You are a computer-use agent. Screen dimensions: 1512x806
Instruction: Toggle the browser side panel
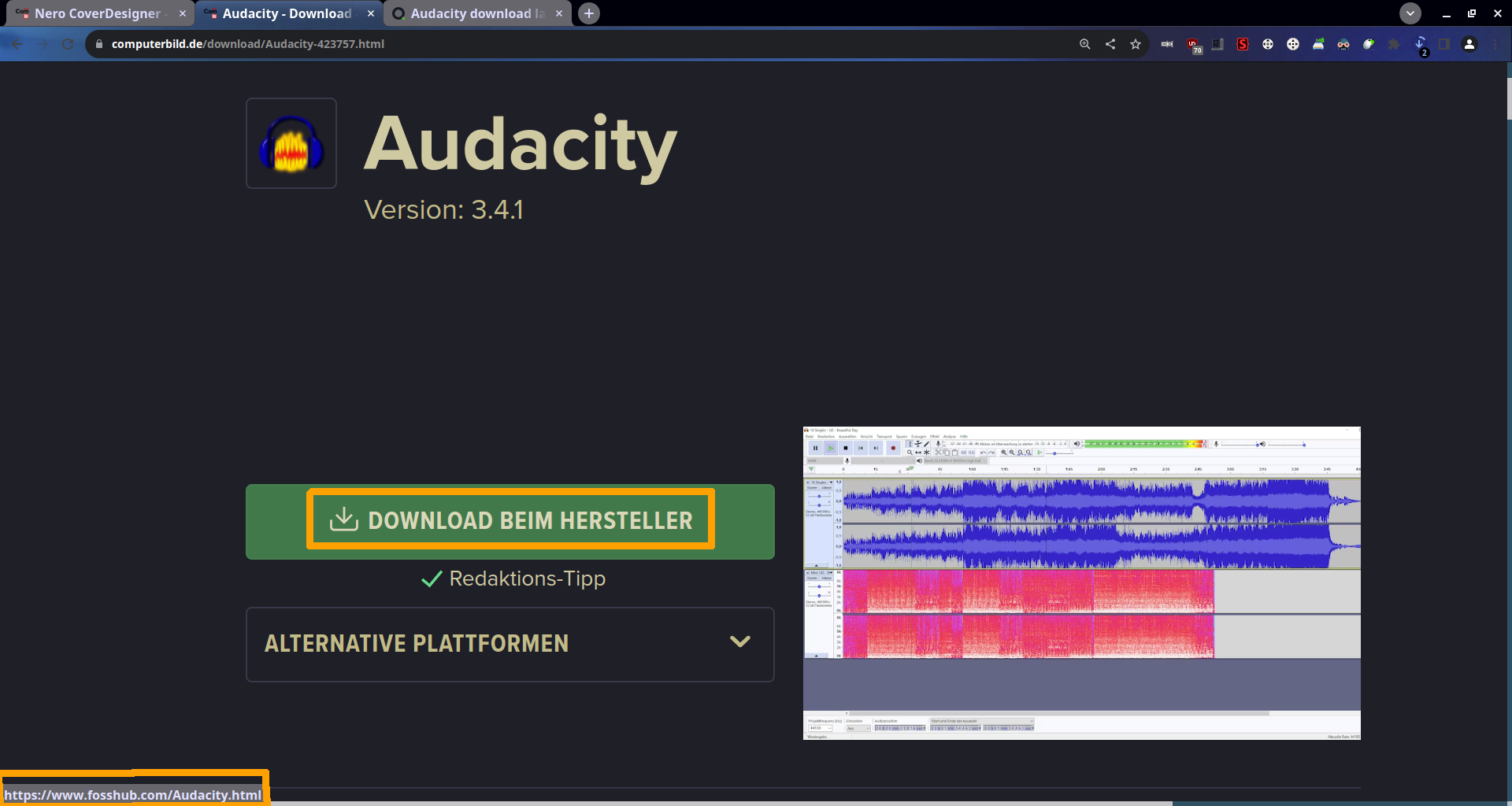pos(1444,44)
